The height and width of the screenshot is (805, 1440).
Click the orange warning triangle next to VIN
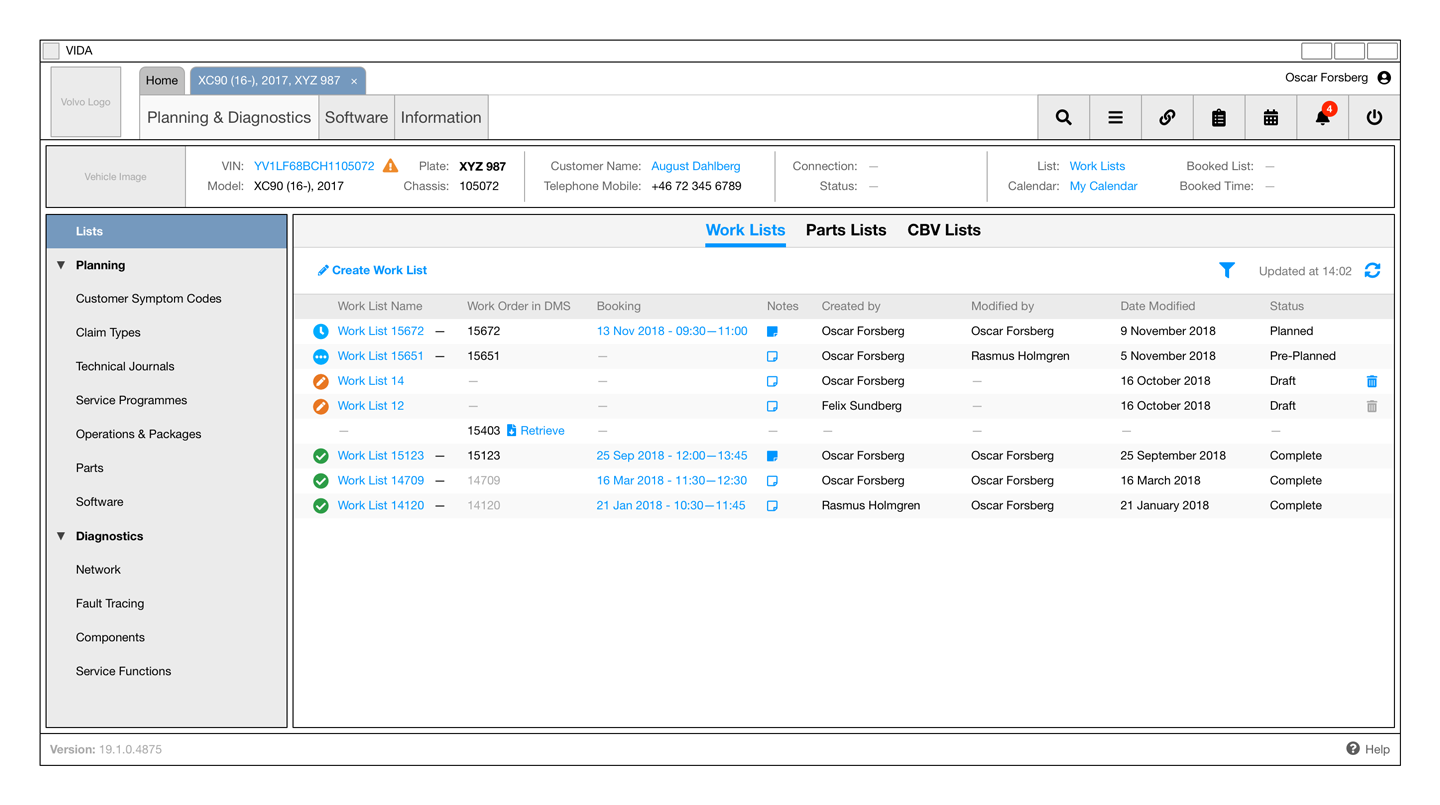[x=390, y=166]
